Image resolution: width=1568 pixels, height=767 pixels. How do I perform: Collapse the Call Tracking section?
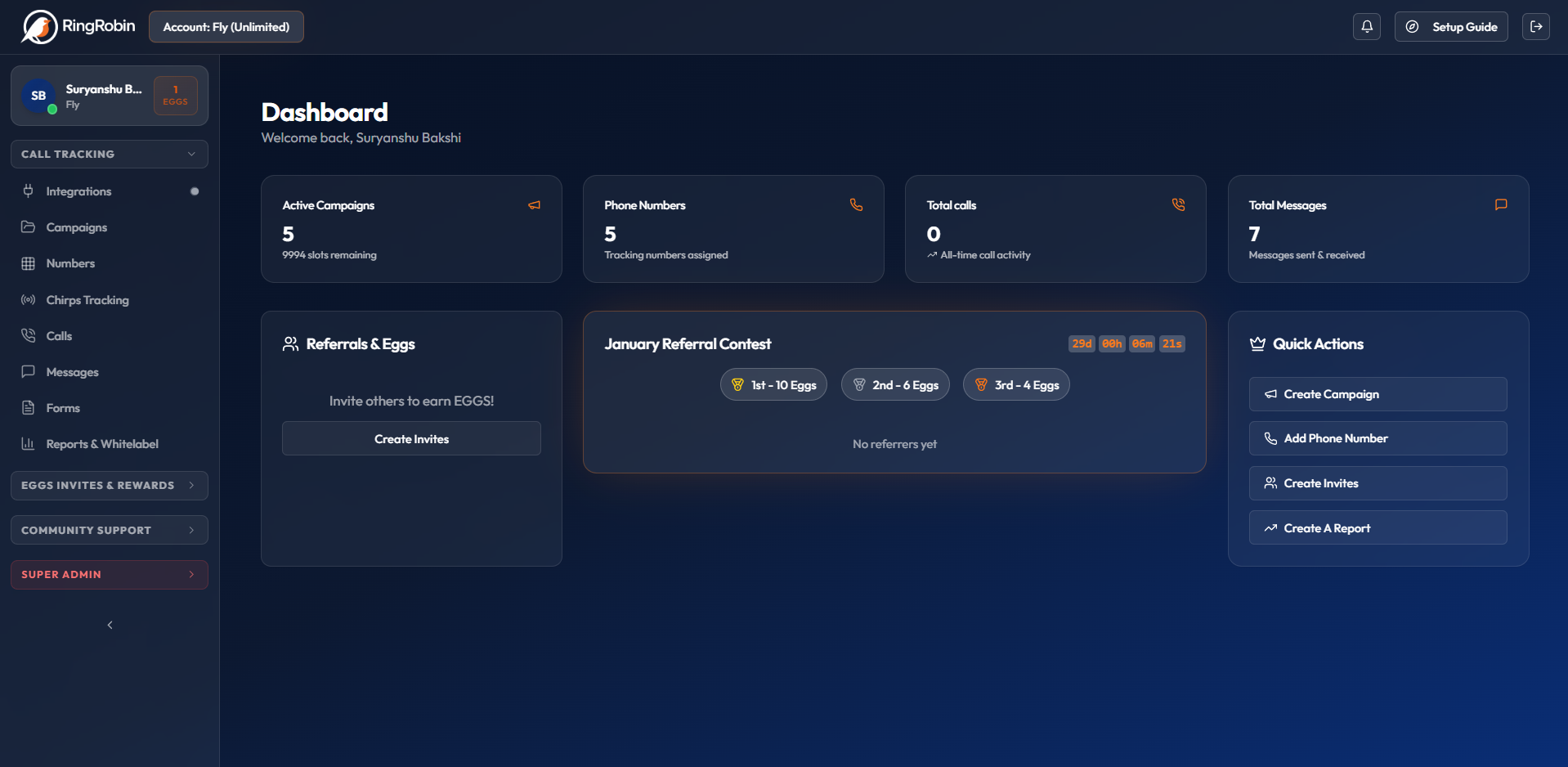pos(109,154)
